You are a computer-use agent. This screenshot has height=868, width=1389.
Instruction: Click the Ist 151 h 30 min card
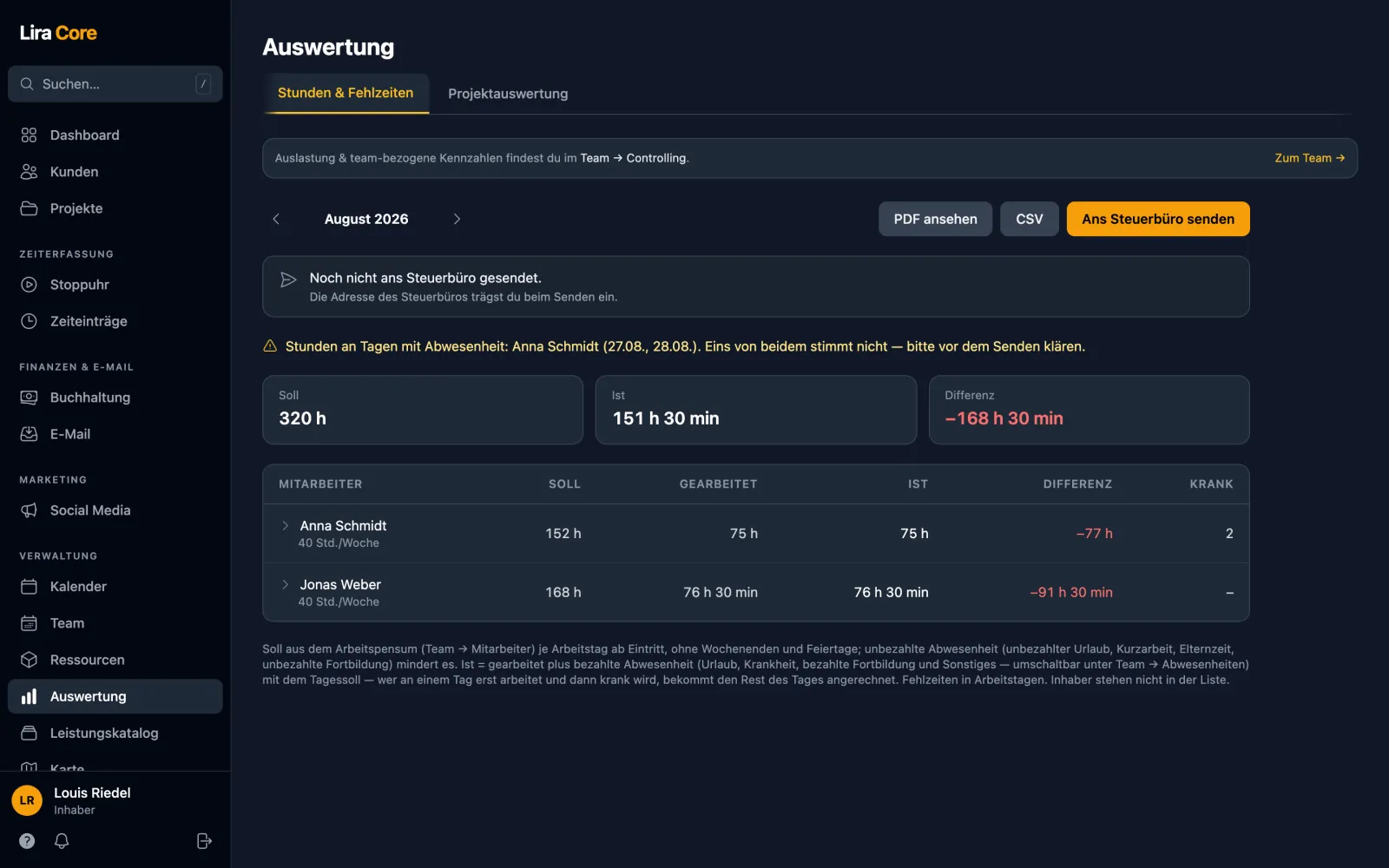[756, 410]
